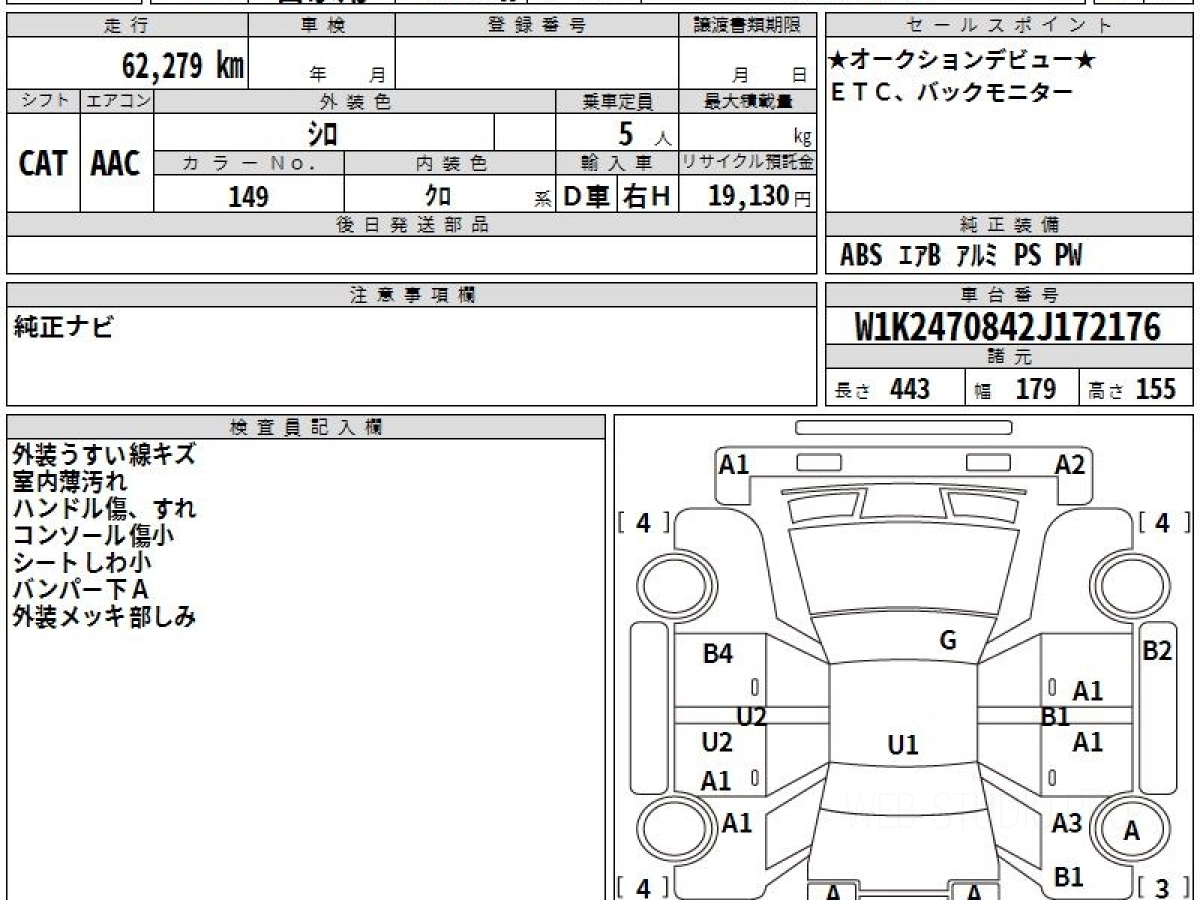Click the 走行 column header
This screenshot has height=900, width=1200.
[127, 26]
